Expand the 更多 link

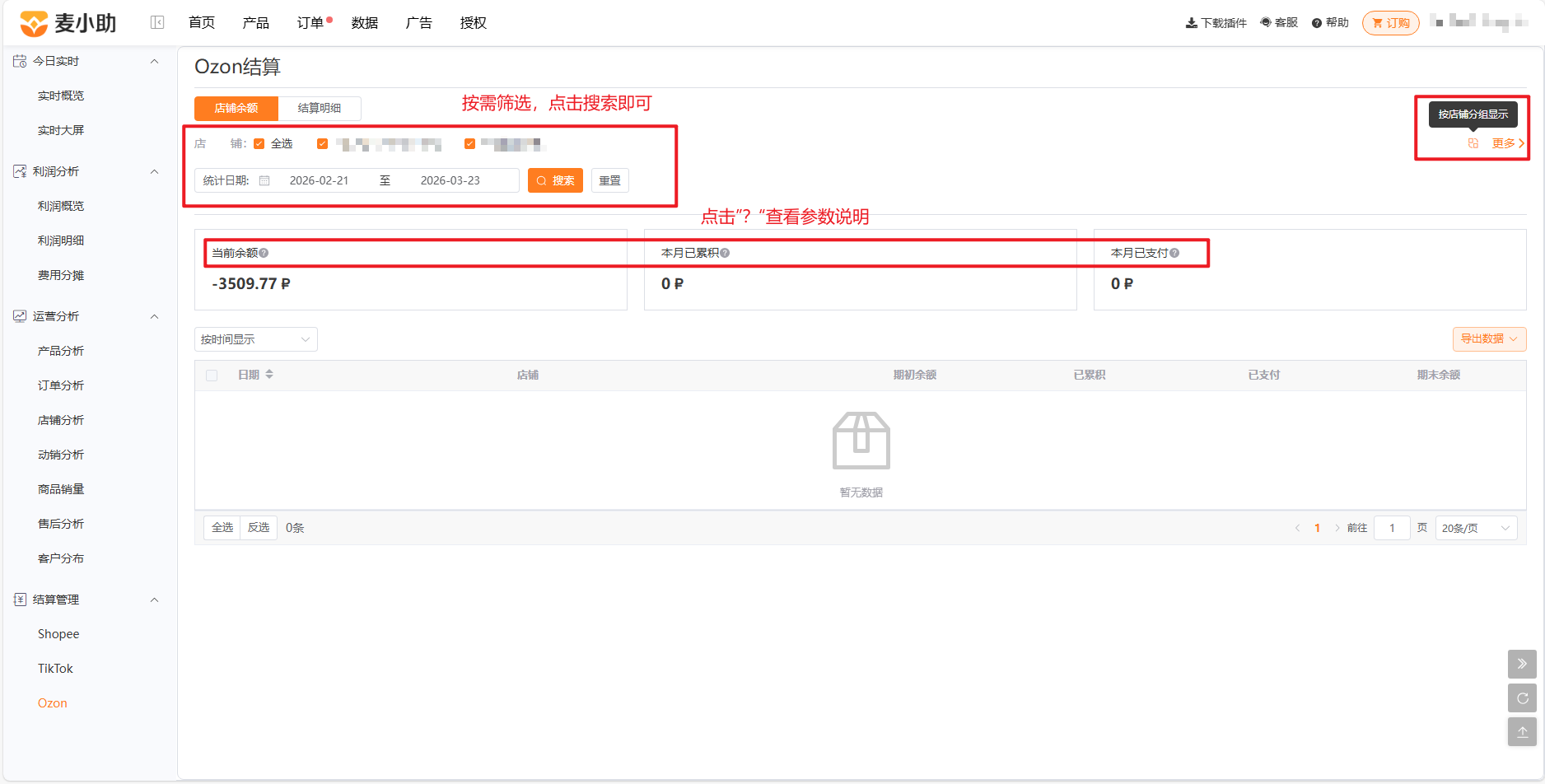pos(1508,143)
